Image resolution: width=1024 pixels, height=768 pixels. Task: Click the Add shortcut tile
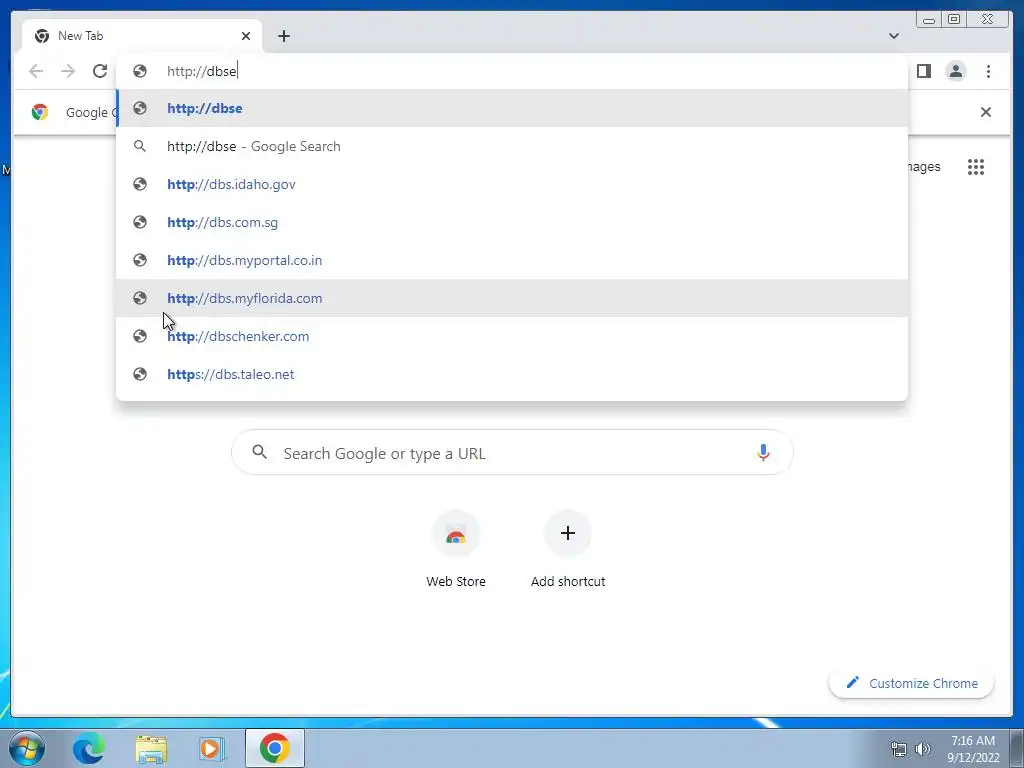pos(568,549)
